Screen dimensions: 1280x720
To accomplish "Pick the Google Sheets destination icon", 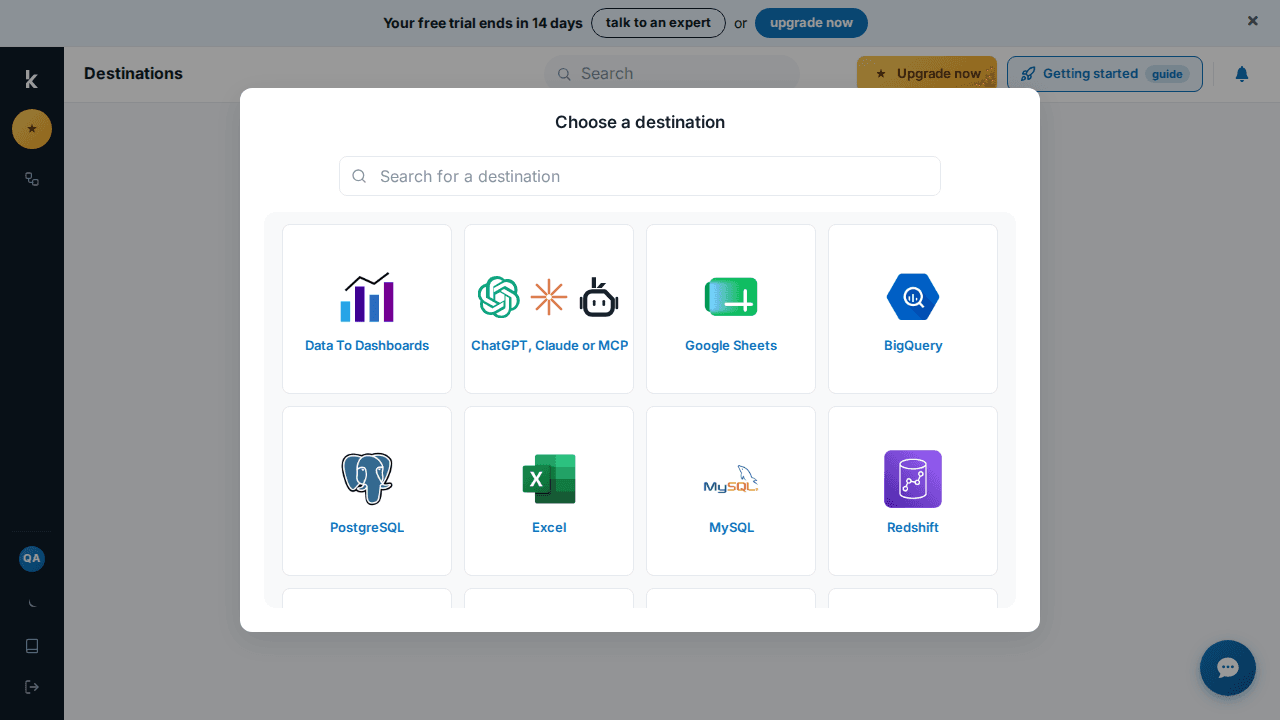I will tap(731, 297).
